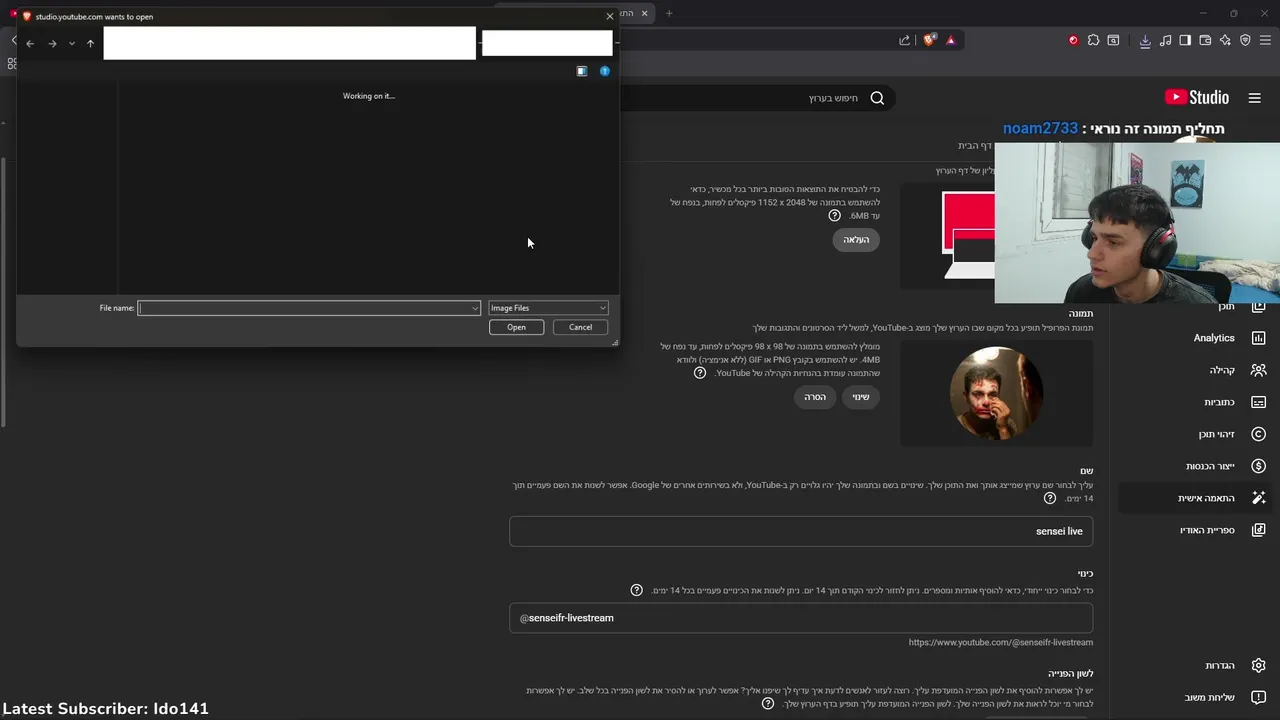Viewport: 1280px width, 720px height.
Task: Click the file dialog search box
Action: click(547, 43)
